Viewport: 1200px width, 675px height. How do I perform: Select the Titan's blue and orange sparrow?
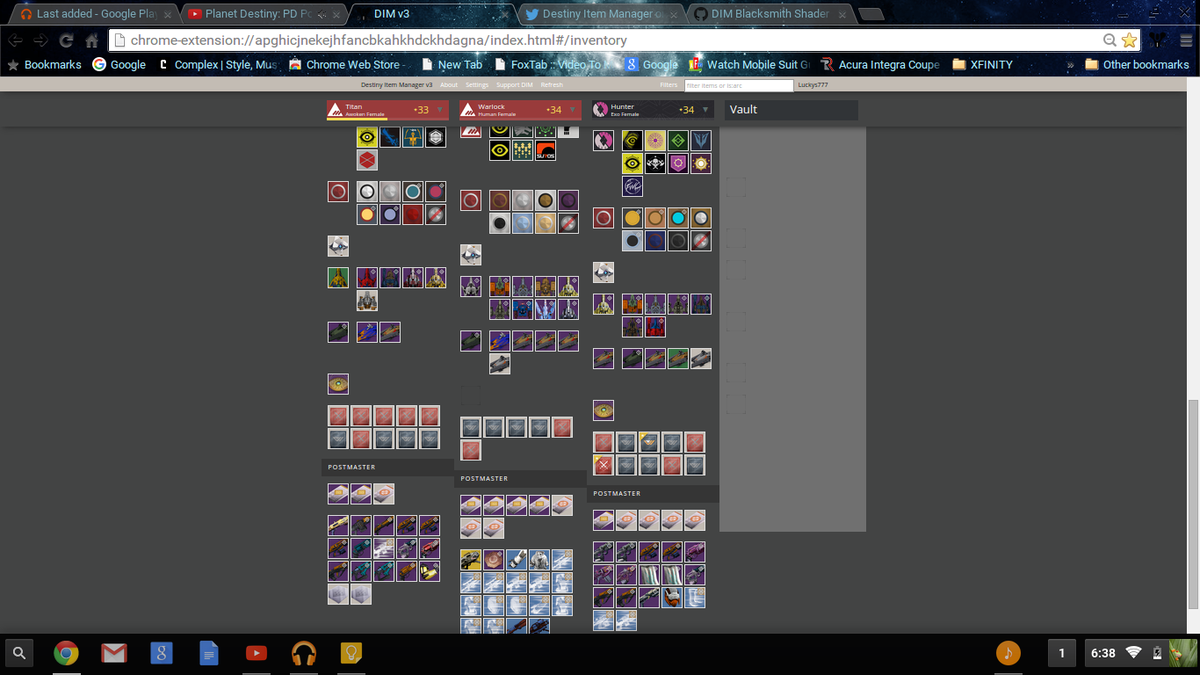click(x=368, y=332)
